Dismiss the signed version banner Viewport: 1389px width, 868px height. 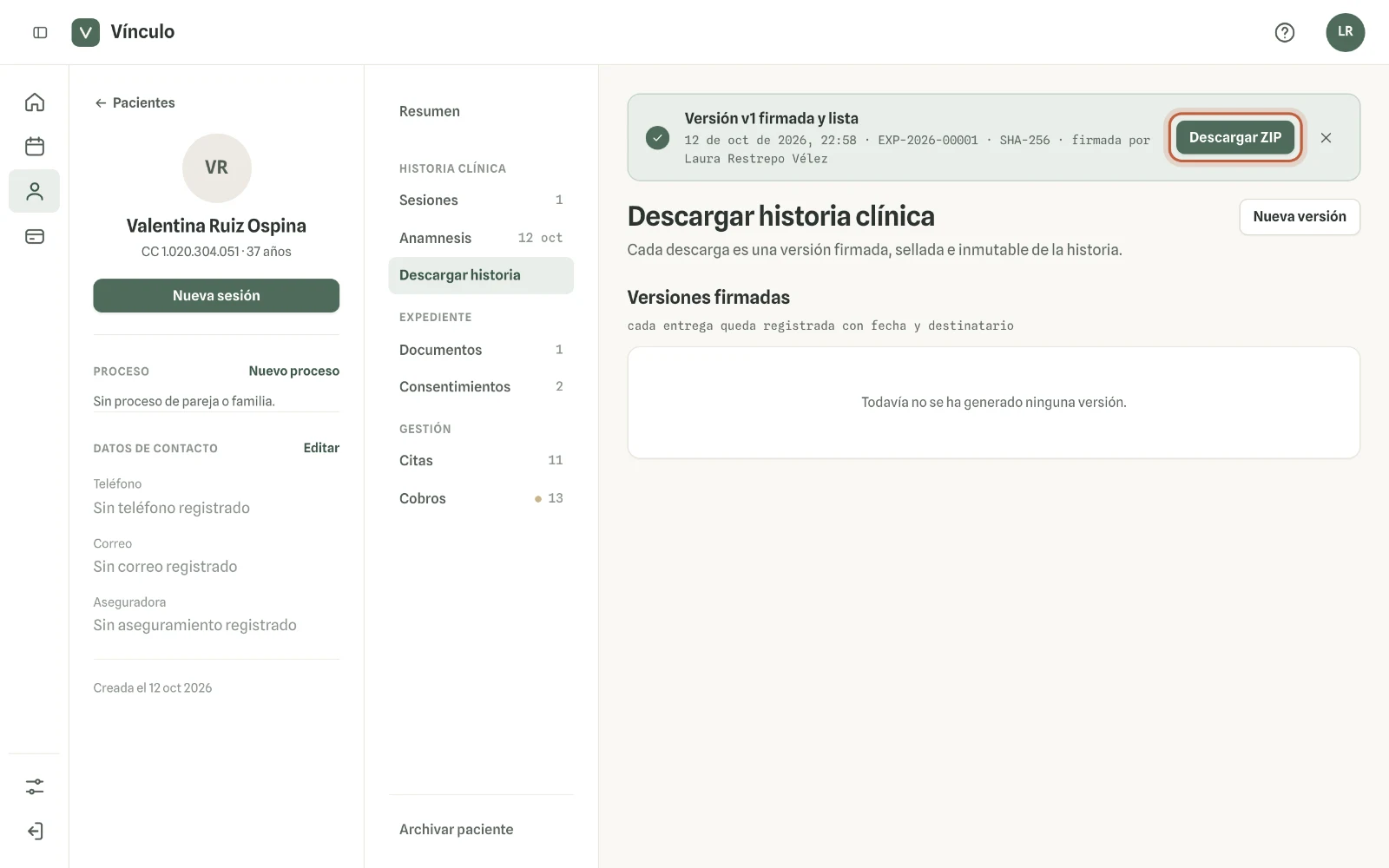[1326, 138]
